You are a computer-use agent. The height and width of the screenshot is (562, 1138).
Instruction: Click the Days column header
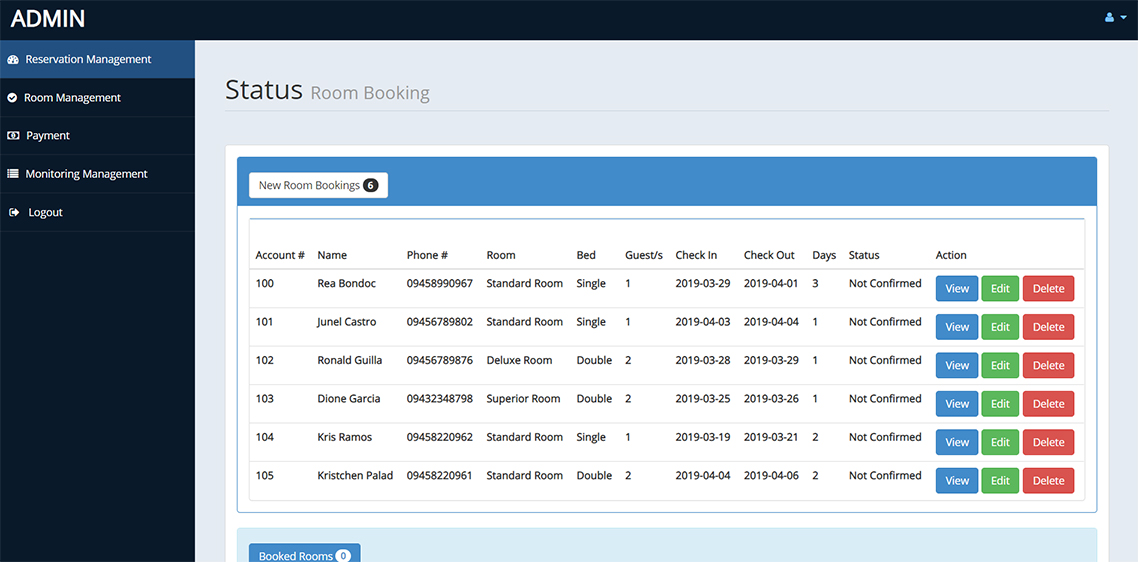pyautogui.click(x=824, y=256)
